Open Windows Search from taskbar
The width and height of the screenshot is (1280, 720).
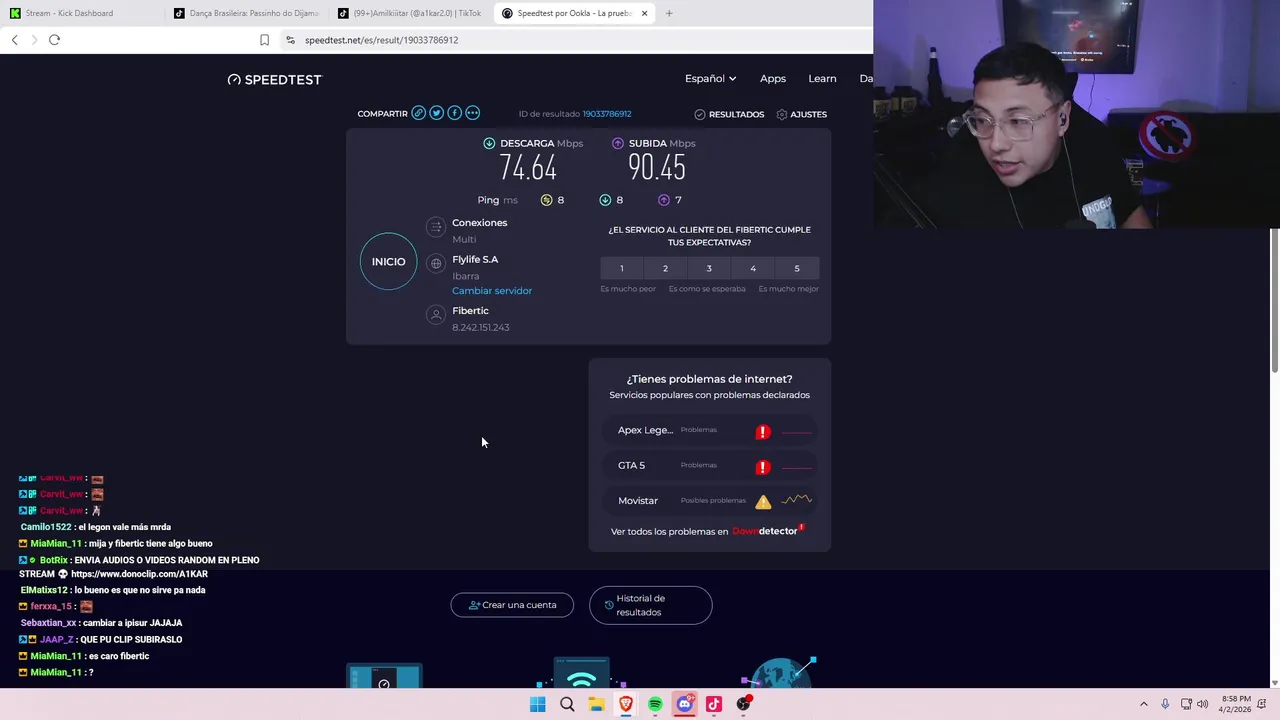[567, 704]
